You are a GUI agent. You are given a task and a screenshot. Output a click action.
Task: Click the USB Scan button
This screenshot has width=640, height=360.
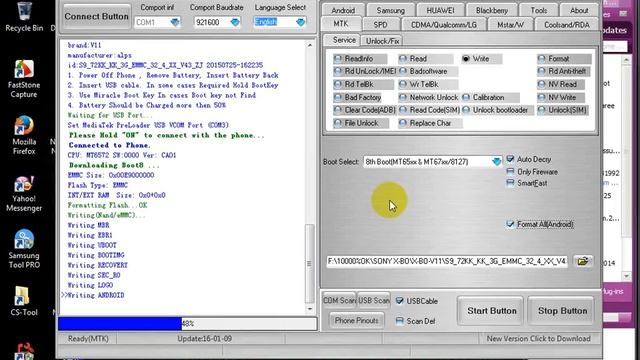pyautogui.click(x=374, y=301)
